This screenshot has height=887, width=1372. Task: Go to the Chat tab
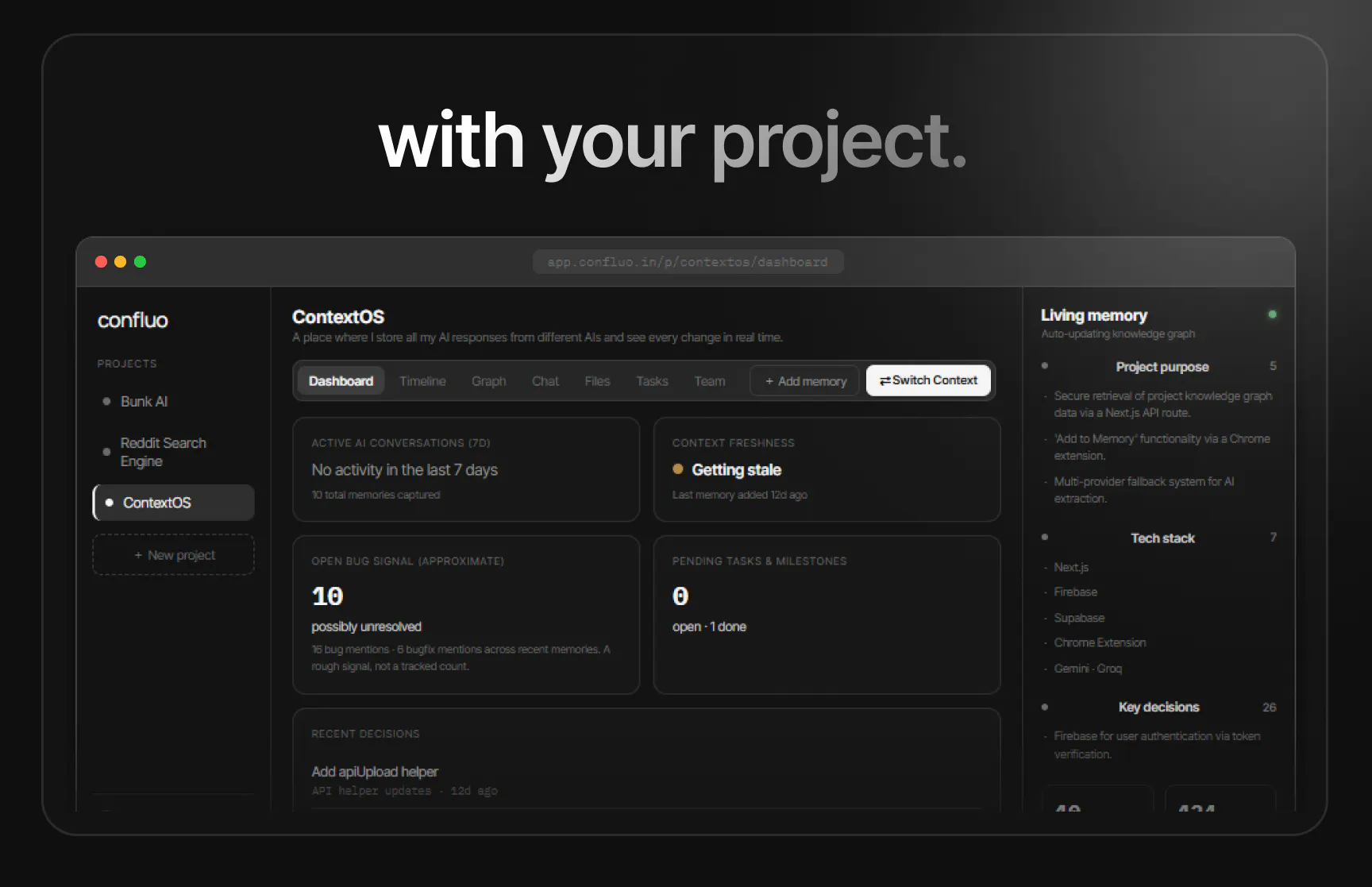coord(545,381)
